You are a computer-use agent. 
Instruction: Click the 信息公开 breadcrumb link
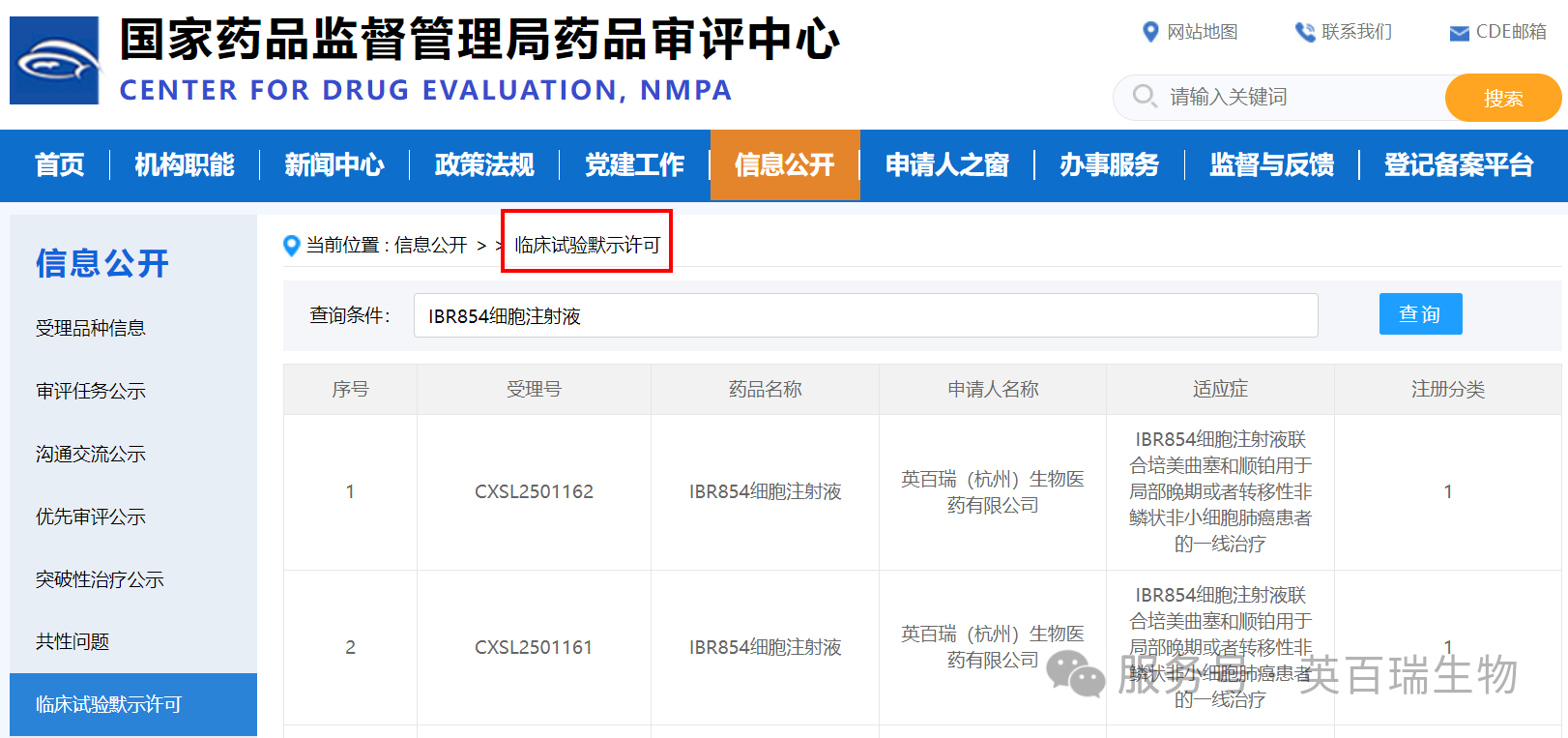click(x=430, y=246)
